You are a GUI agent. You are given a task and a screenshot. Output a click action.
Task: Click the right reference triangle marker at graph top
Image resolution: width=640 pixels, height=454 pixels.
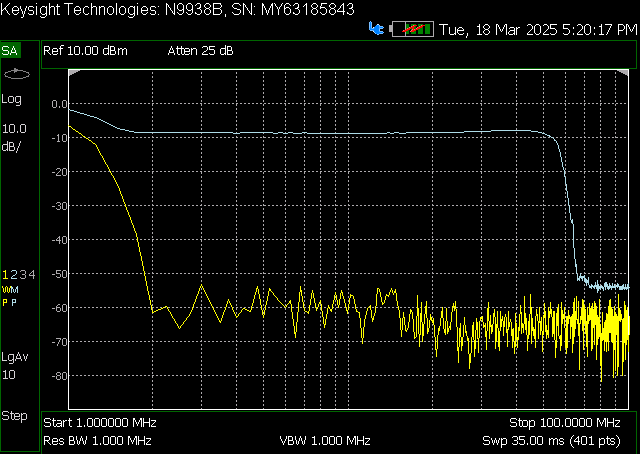[x=623, y=73]
